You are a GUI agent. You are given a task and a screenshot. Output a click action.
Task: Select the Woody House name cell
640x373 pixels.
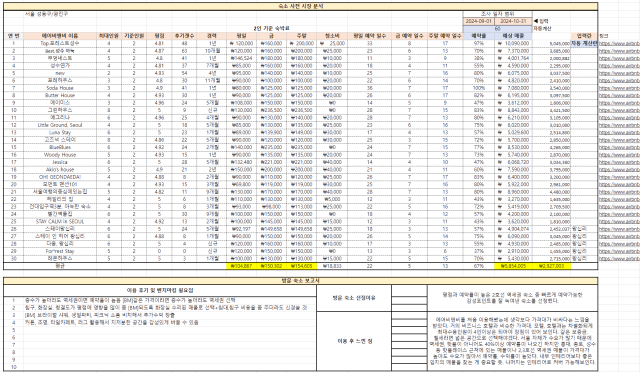pos(60,155)
